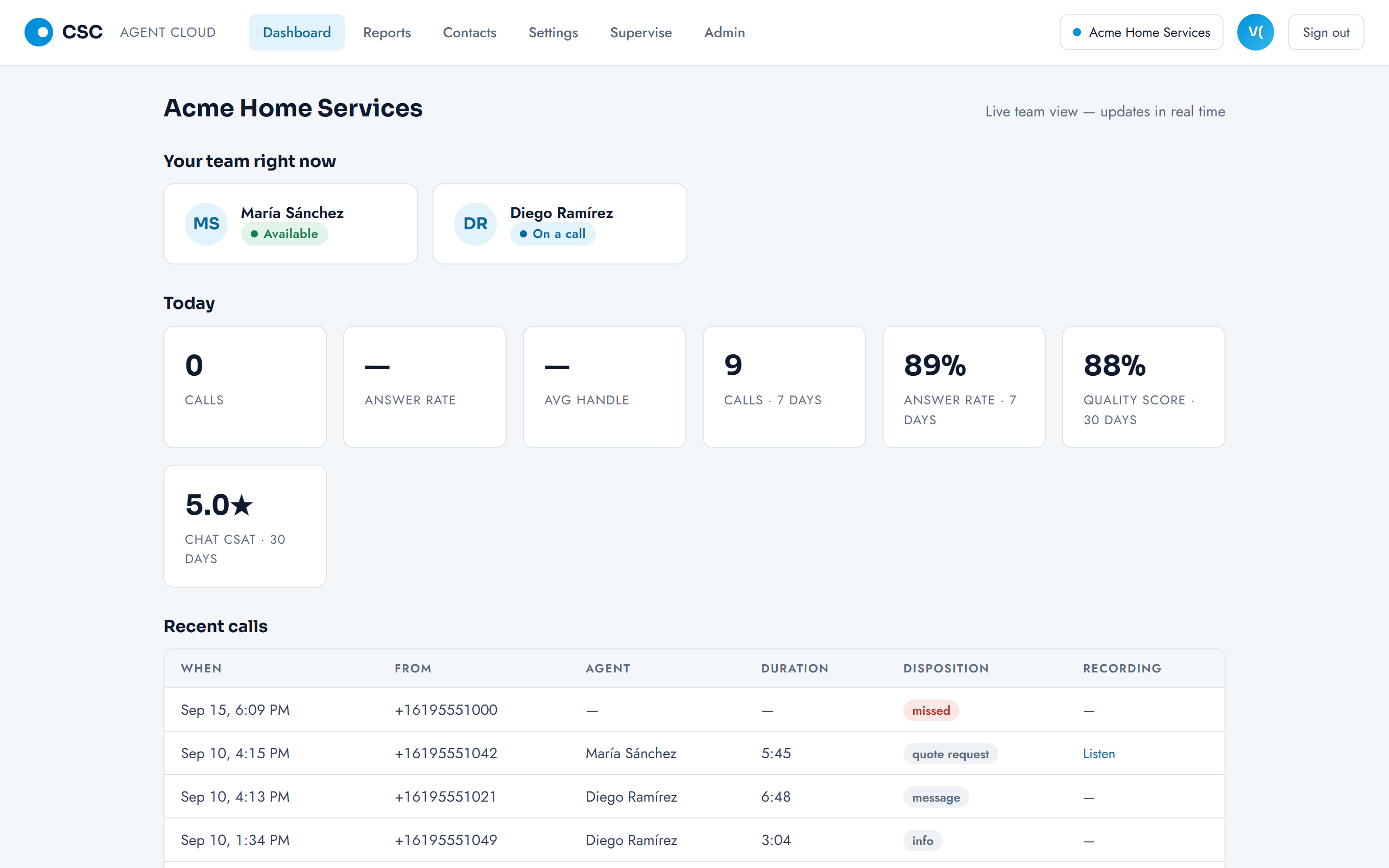Navigate to the Admin tab
The image size is (1389, 868).
pyautogui.click(x=724, y=32)
